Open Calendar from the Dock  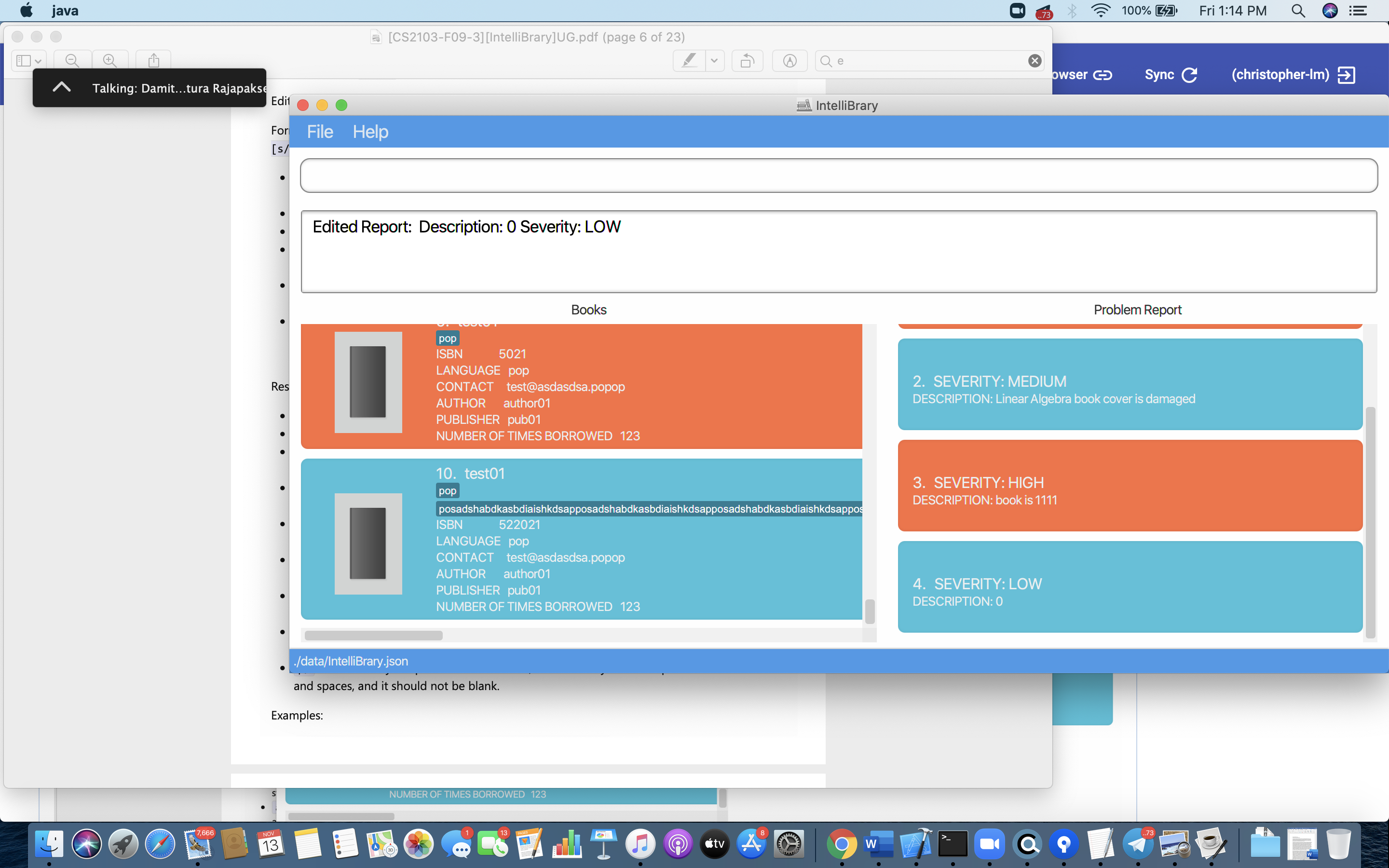271,844
